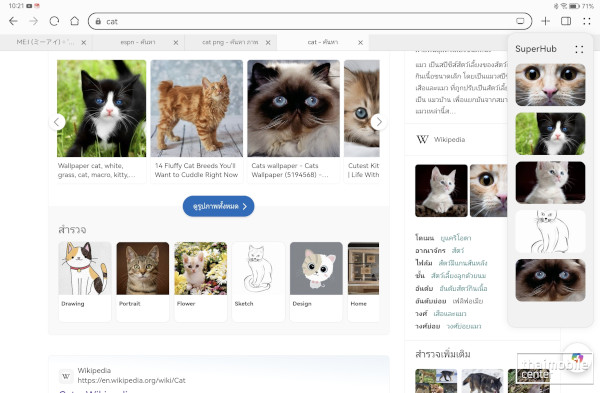Open the Wikipedia link in knowledge panel
The height and width of the screenshot is (393, 600).
[x=449, y=140]
